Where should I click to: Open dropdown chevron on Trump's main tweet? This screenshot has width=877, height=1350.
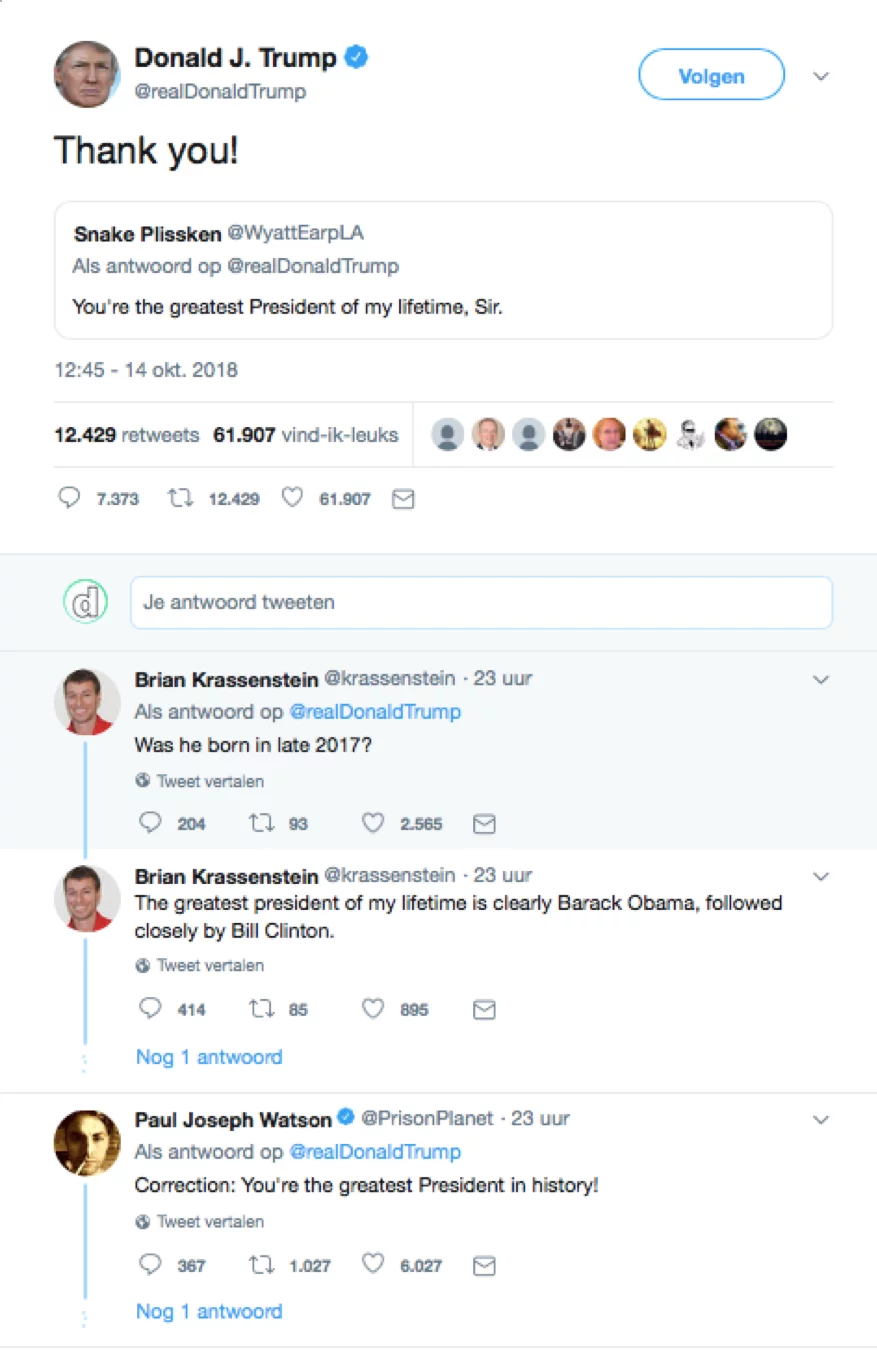click(x=821, y=76)
